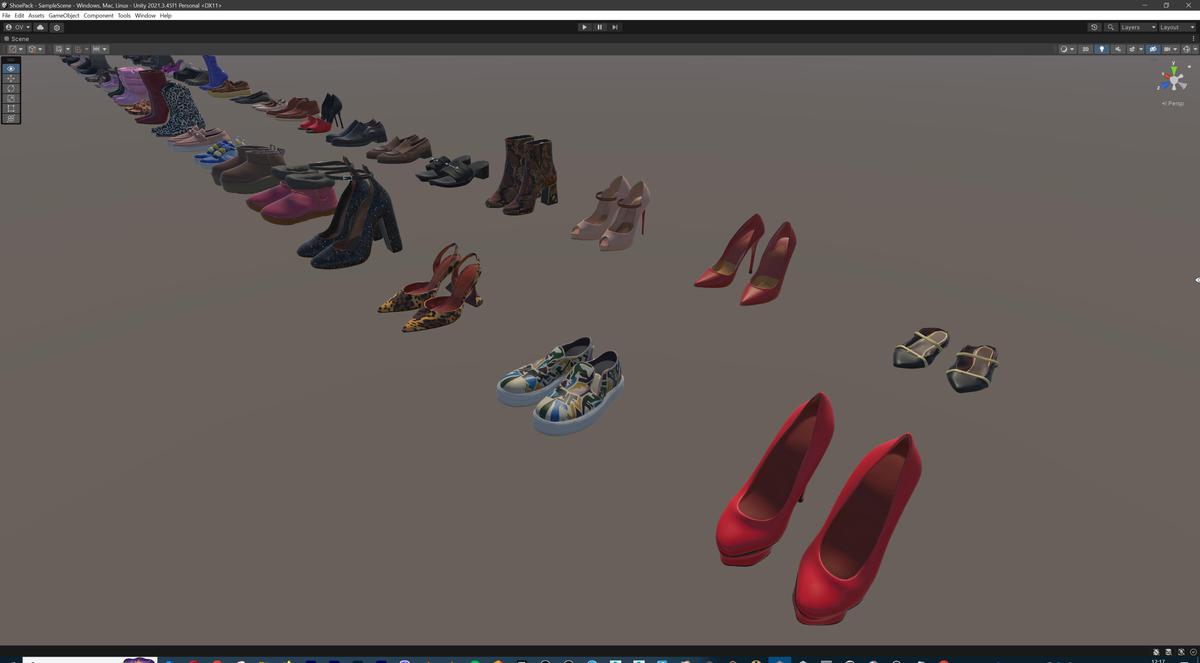The width and height of the screenshot is (1200, 663).
Task: Select the Rect Transform tool
Action: tap(10, 107)
